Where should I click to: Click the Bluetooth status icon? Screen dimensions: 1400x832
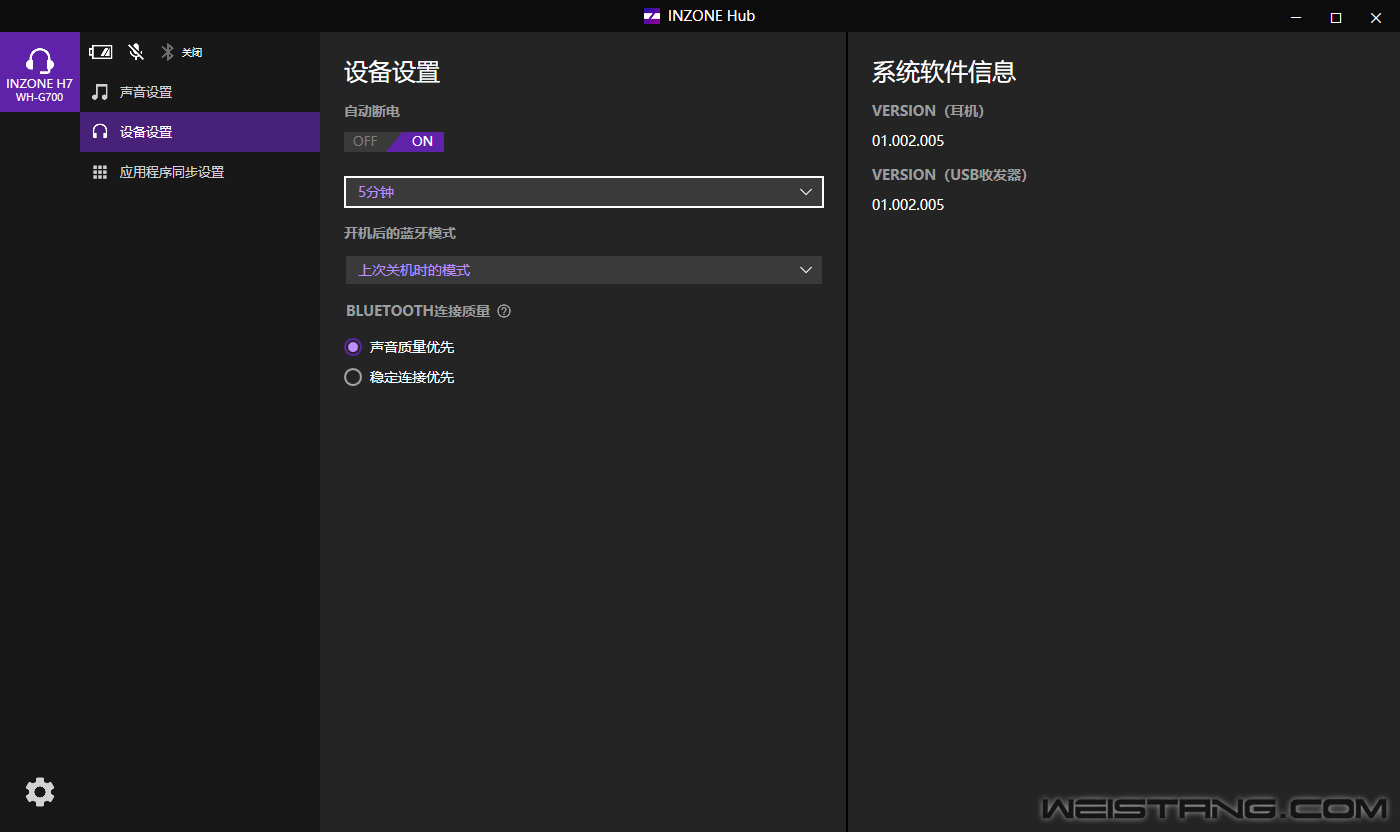[x=168, y=52]
